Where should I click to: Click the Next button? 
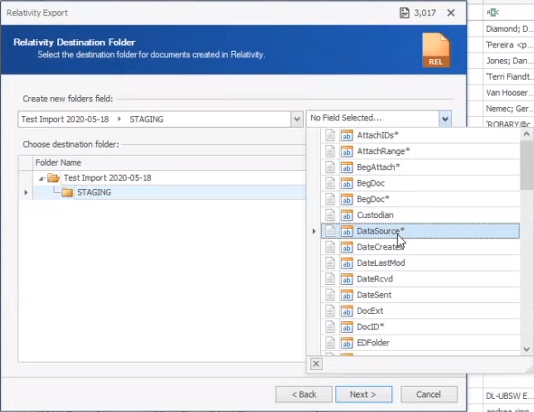364,394
